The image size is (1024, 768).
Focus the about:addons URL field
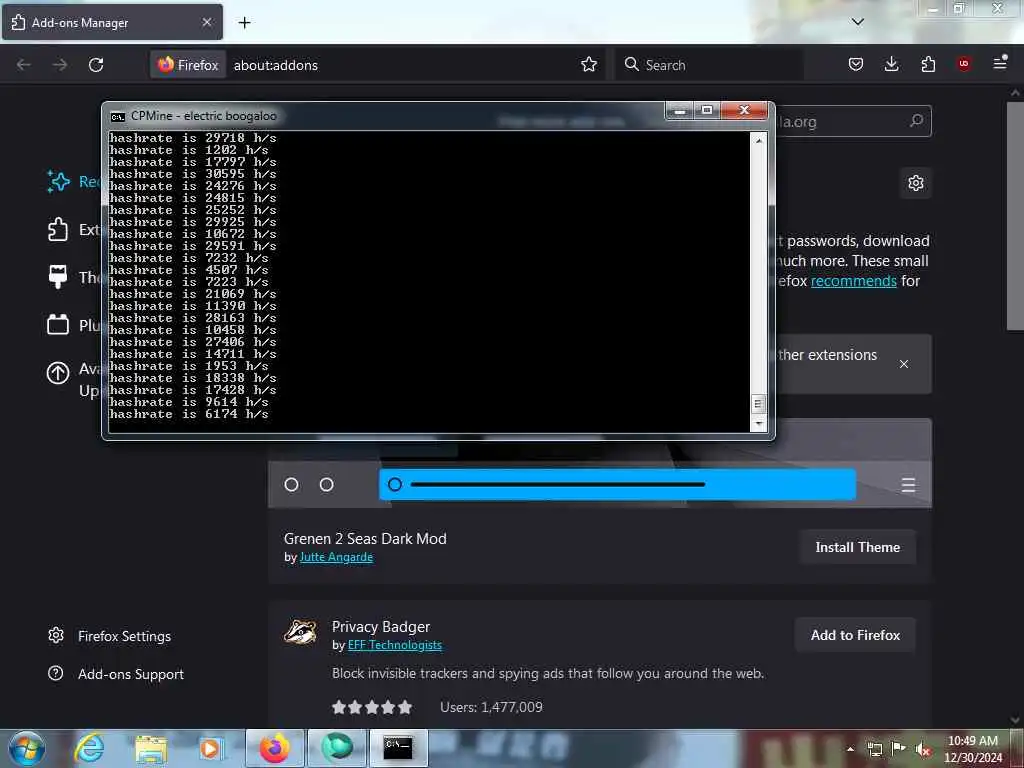pyautogui.click(x=402, y=65)
